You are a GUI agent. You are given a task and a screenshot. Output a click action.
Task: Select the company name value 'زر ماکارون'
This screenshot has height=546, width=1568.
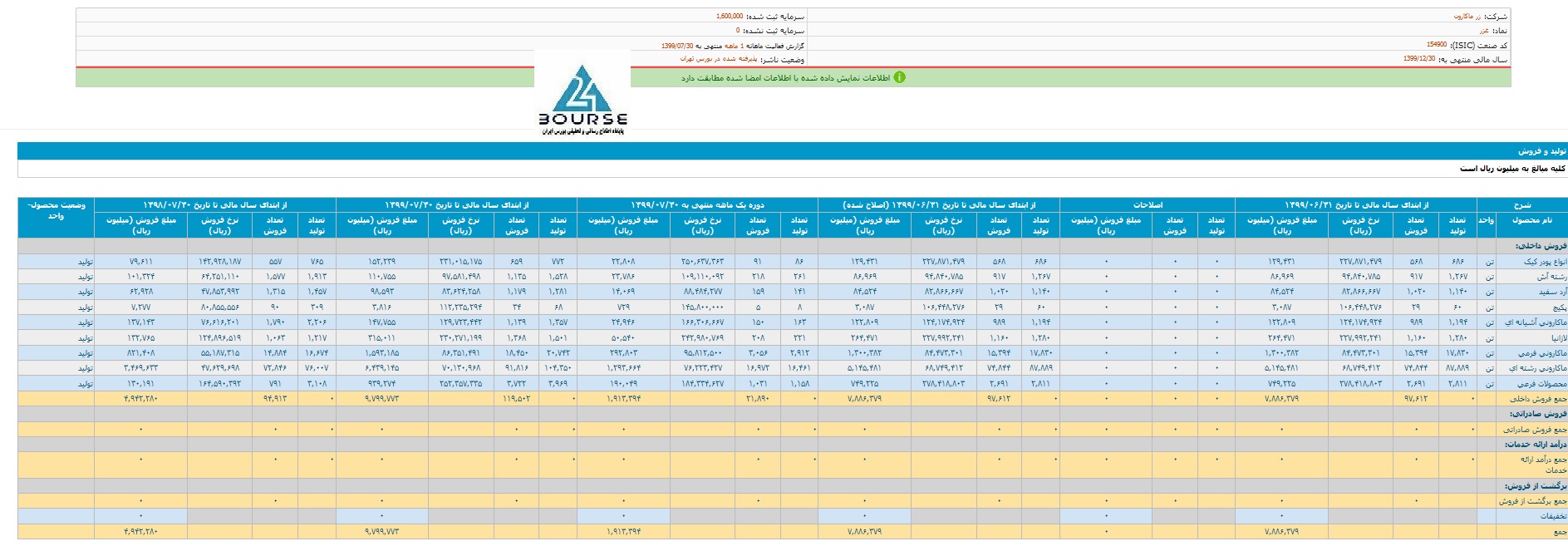(1466, 17)
